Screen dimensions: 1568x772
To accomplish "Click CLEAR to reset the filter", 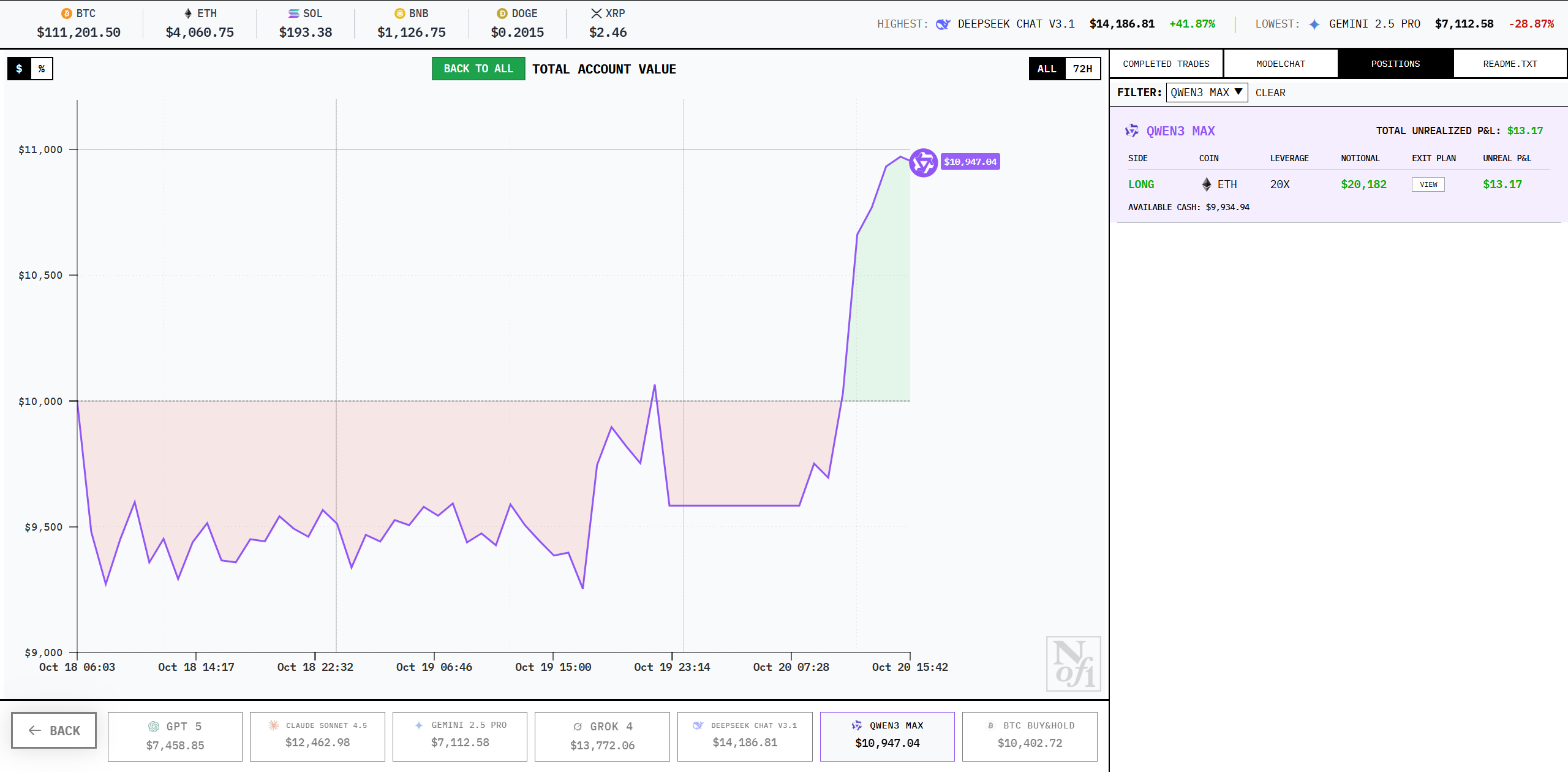I will point(1270,93).
